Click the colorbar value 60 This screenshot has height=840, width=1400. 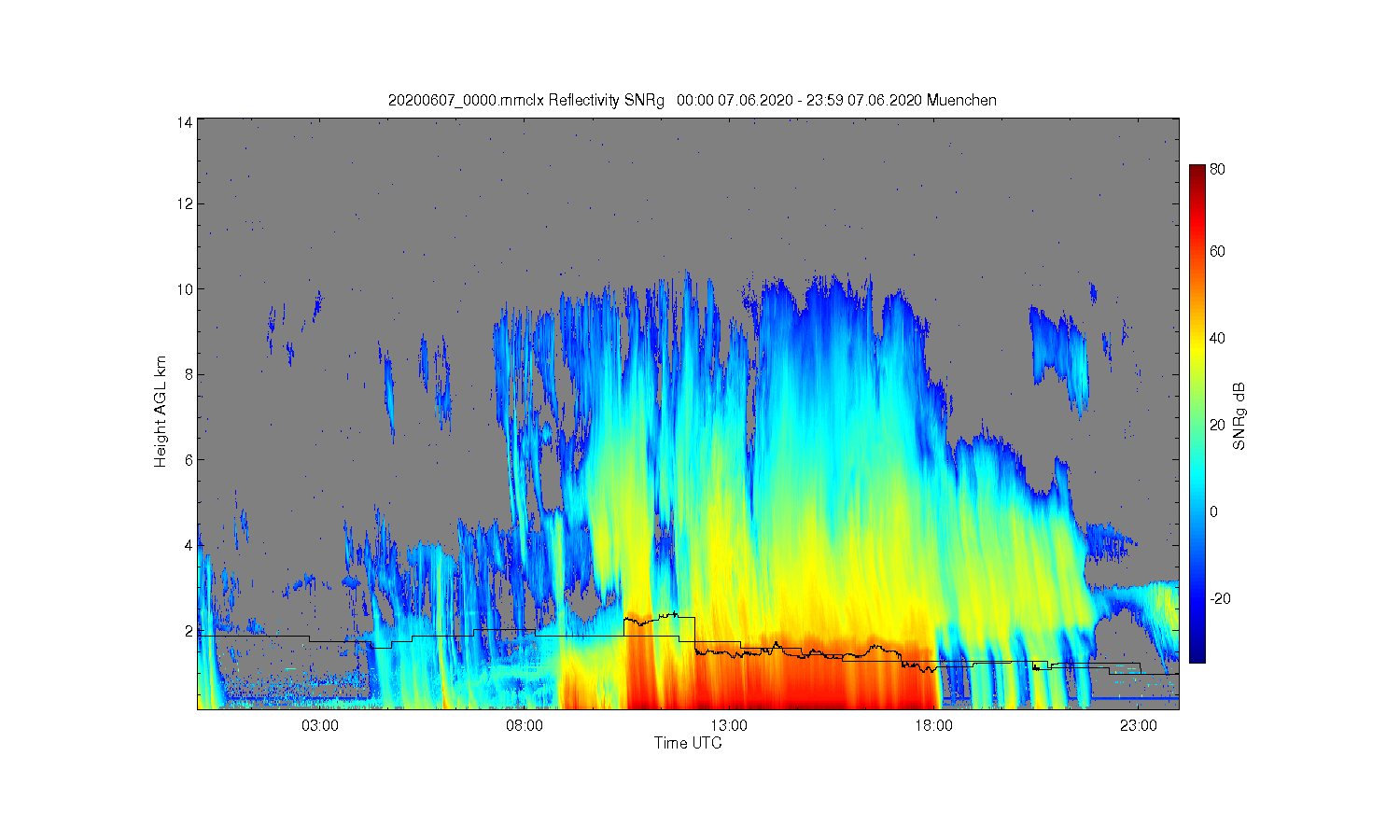point(1217,251)
